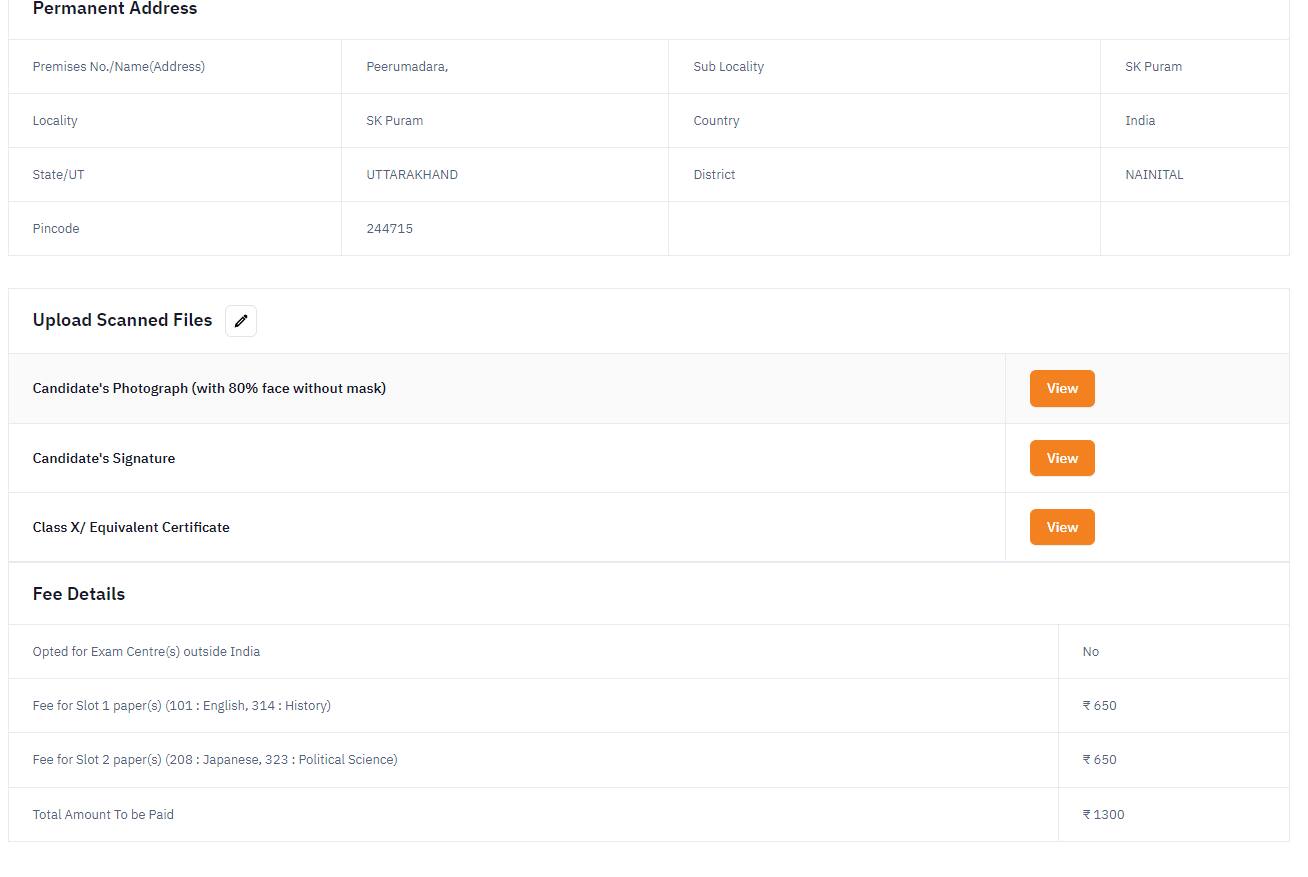Click the Sub Locality field label

click(728, 67)
